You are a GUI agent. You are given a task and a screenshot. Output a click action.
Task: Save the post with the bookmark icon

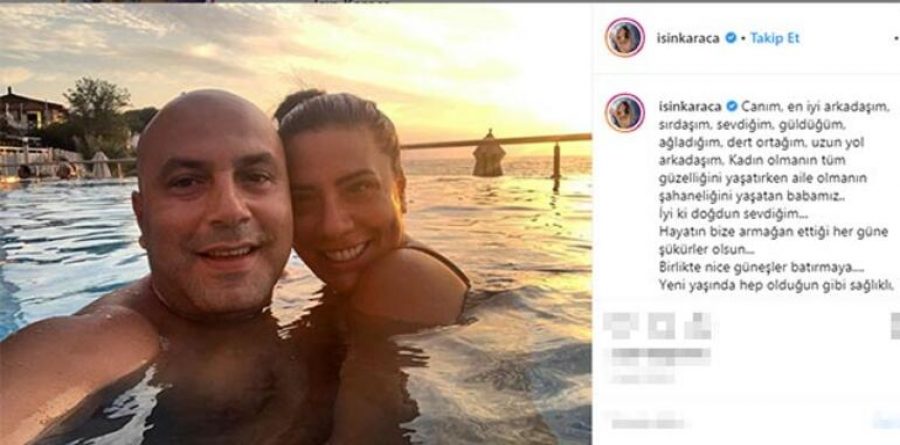[x=895, y=326]
